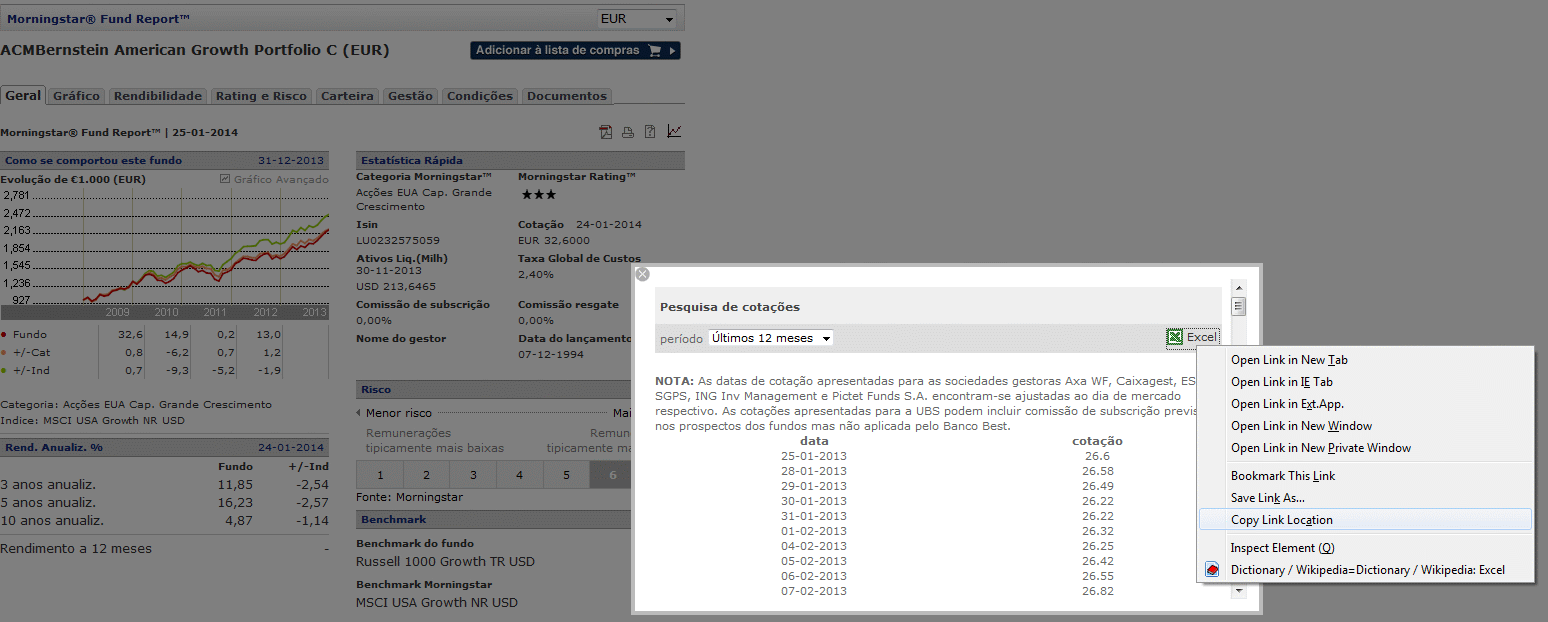Choose Open Link in Ext.App.
Screen dimensions: 1548x622
click(x=1365, y=404)
